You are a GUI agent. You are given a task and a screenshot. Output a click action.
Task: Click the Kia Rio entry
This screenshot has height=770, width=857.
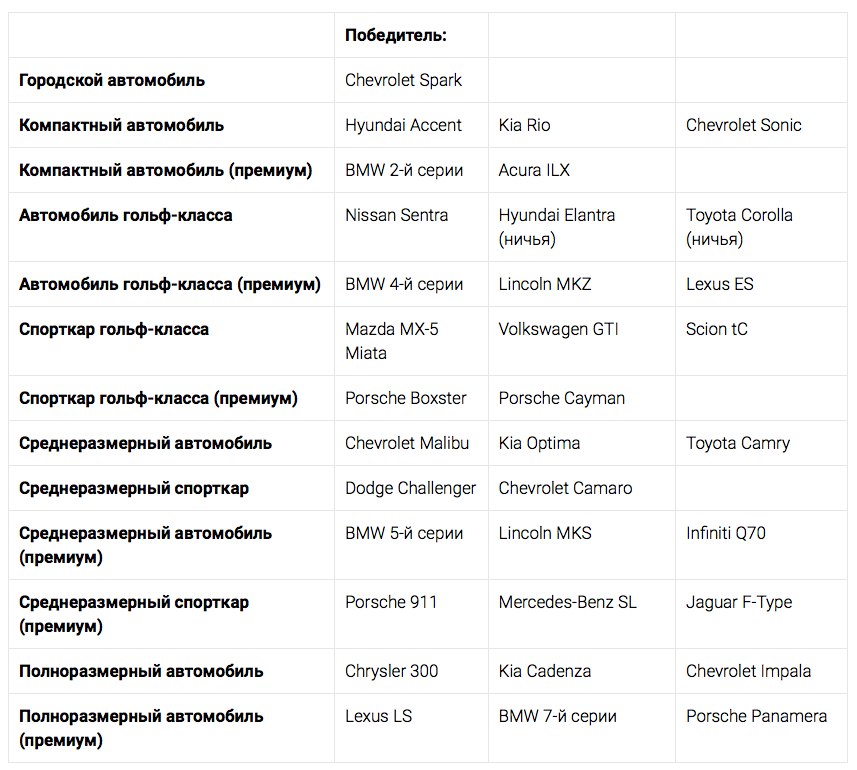click(x=524, y=125)
